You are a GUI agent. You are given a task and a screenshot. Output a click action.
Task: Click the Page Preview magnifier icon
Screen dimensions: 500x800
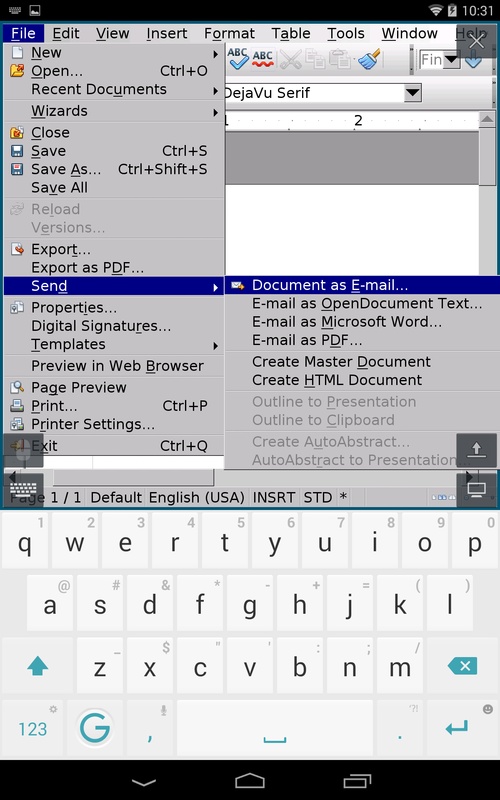click(x=17, y=387)
